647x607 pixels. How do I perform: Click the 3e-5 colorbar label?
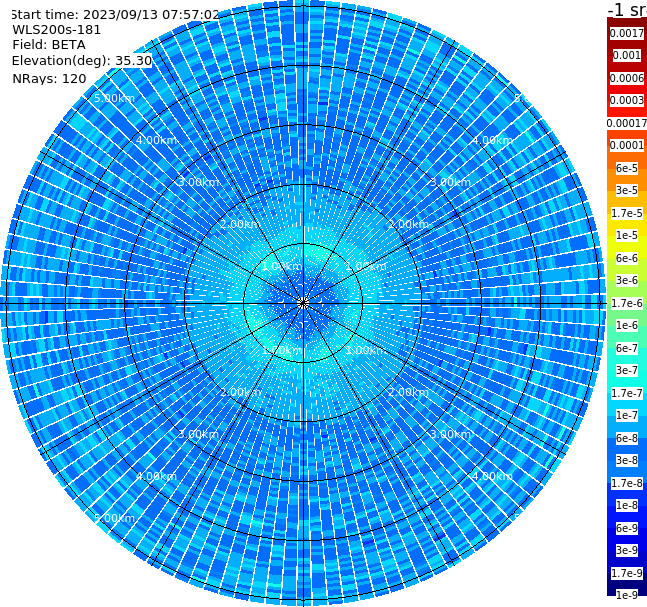click(x=627, y=190)
